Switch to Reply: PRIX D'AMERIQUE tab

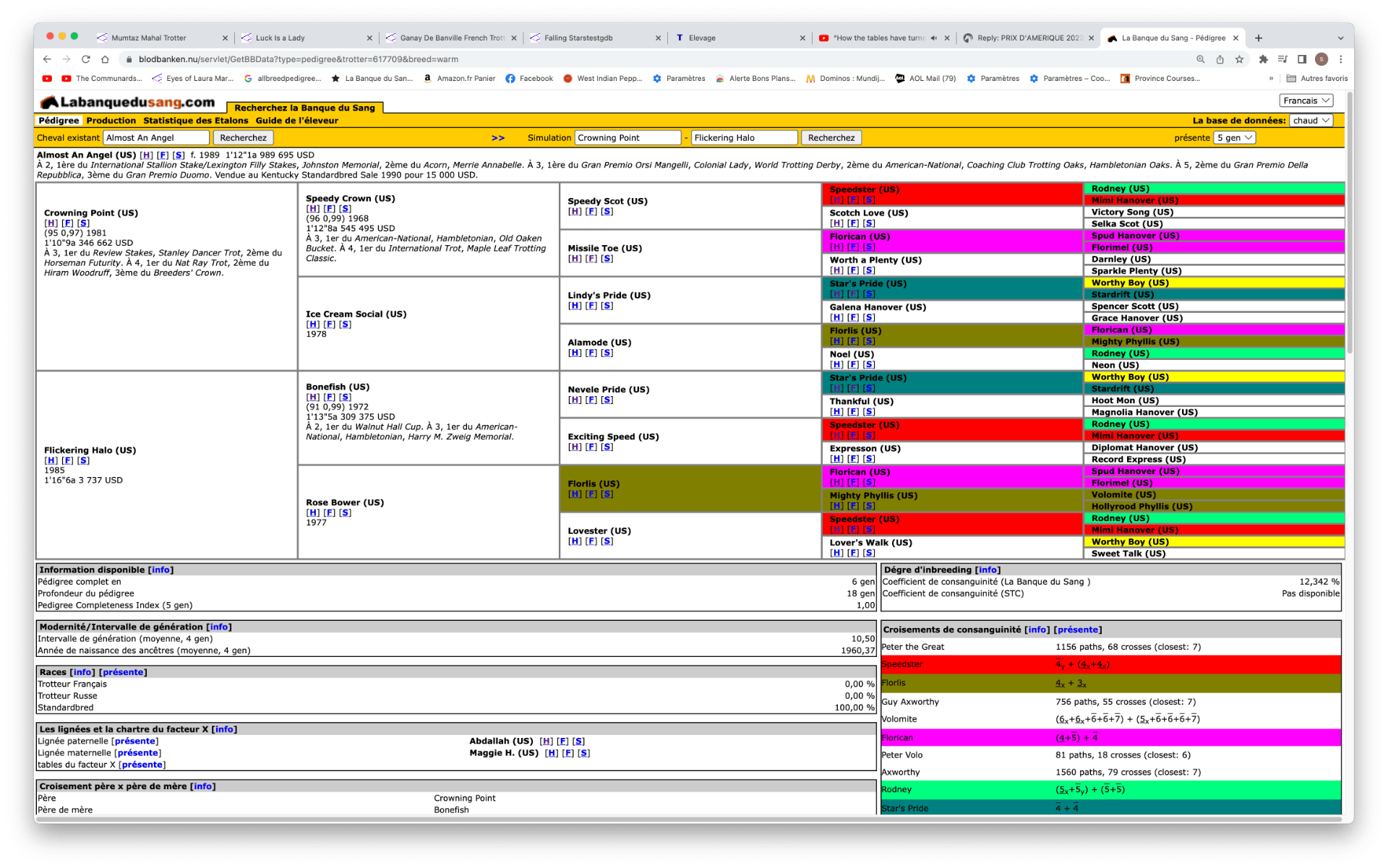click(x=1028, y=38)
